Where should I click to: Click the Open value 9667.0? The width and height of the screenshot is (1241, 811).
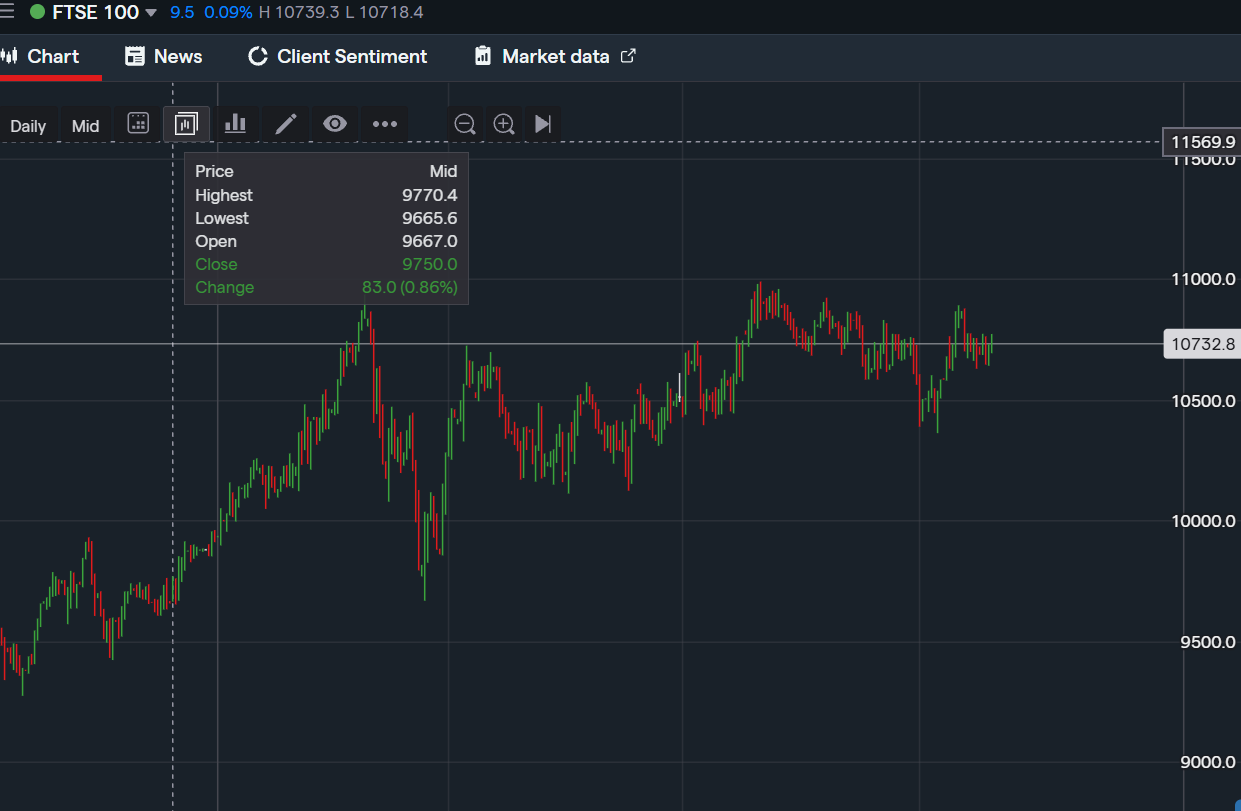pyautogui.click(x=430, y=241)
